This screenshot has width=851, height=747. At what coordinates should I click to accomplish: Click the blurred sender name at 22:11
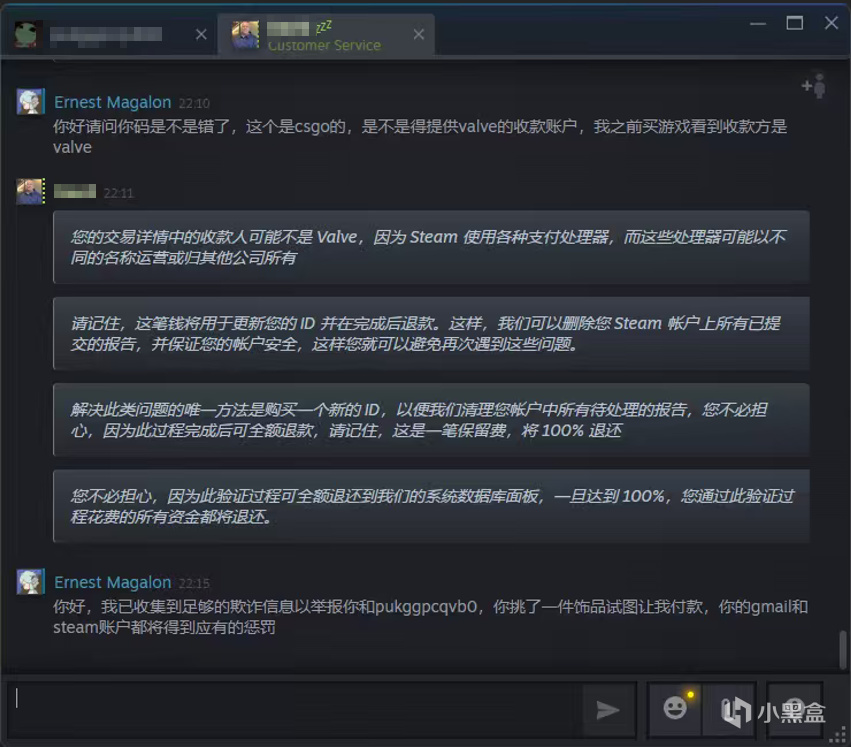(75, 192)
